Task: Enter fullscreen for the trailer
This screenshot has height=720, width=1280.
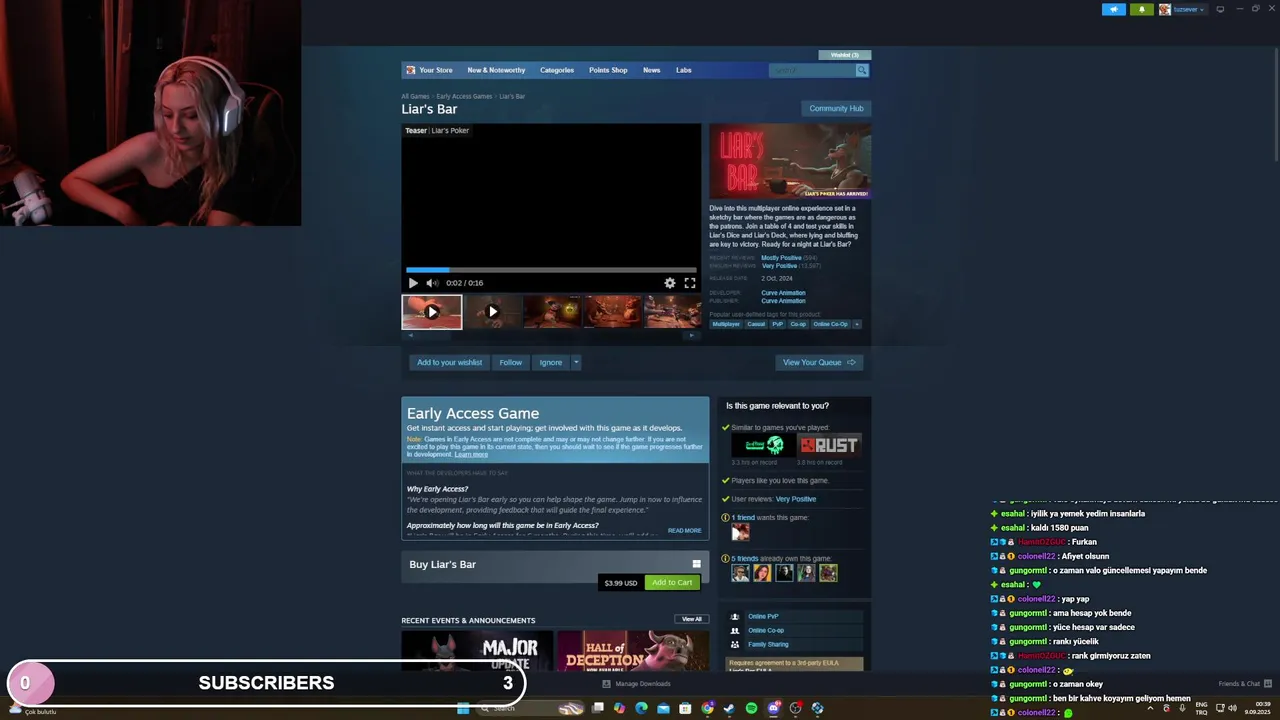Action: pyautogui.click(x=690, y=283)
